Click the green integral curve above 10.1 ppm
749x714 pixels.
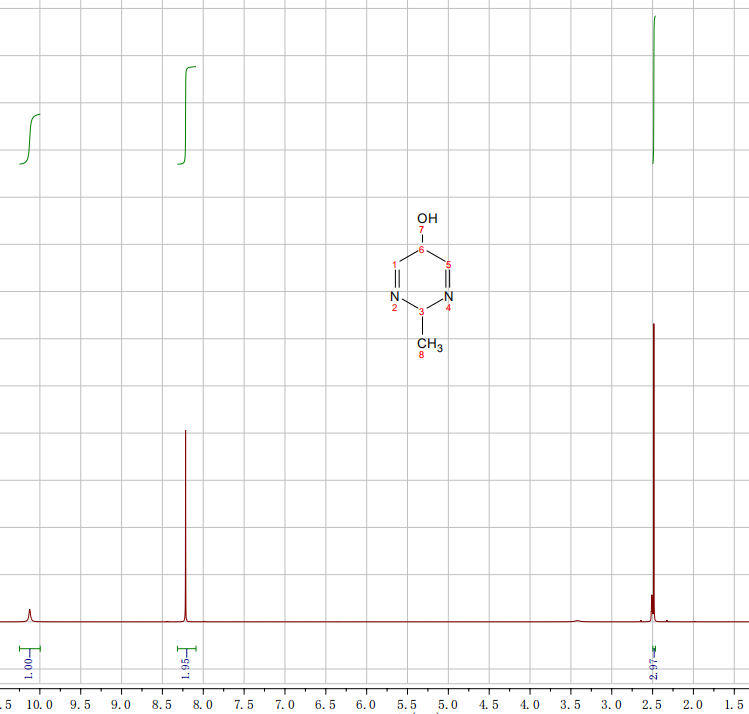(x=31, y=138)
